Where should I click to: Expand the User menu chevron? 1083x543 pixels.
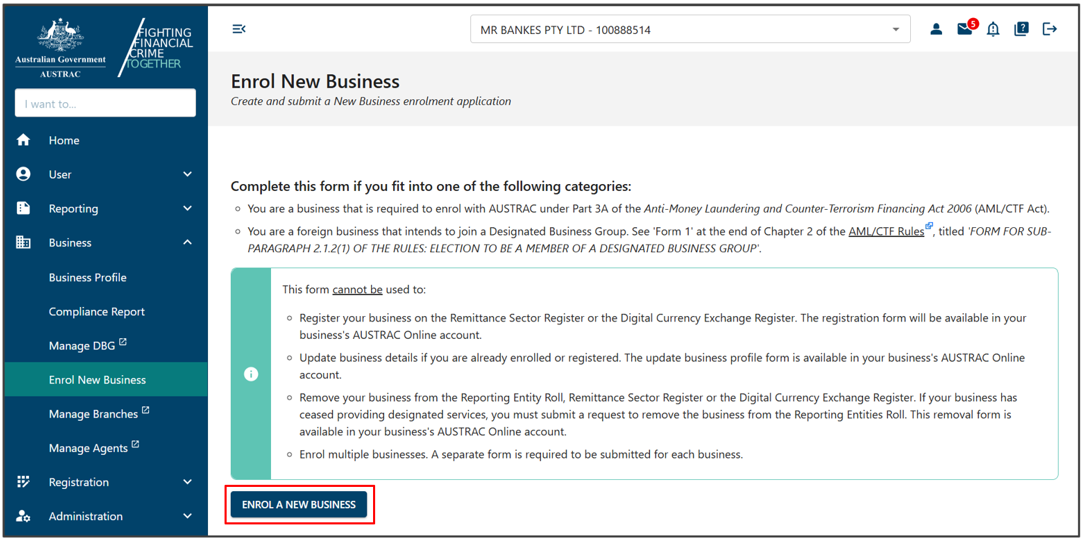187,174
